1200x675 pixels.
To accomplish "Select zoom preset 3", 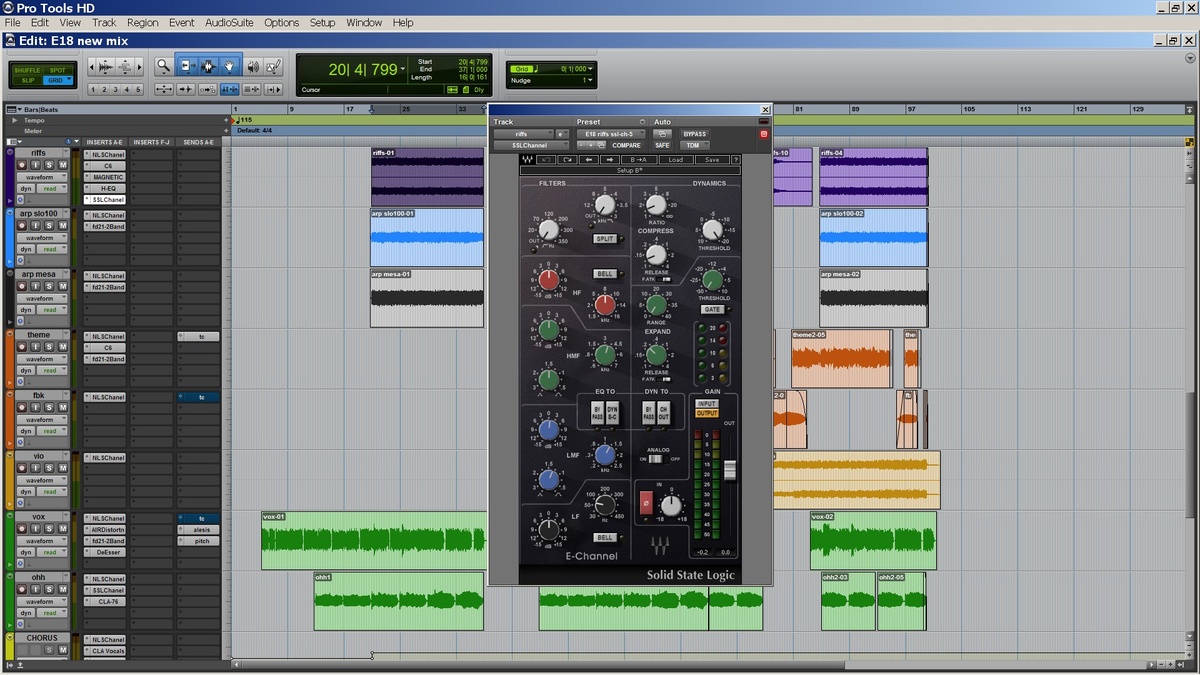I will point(115,89).
